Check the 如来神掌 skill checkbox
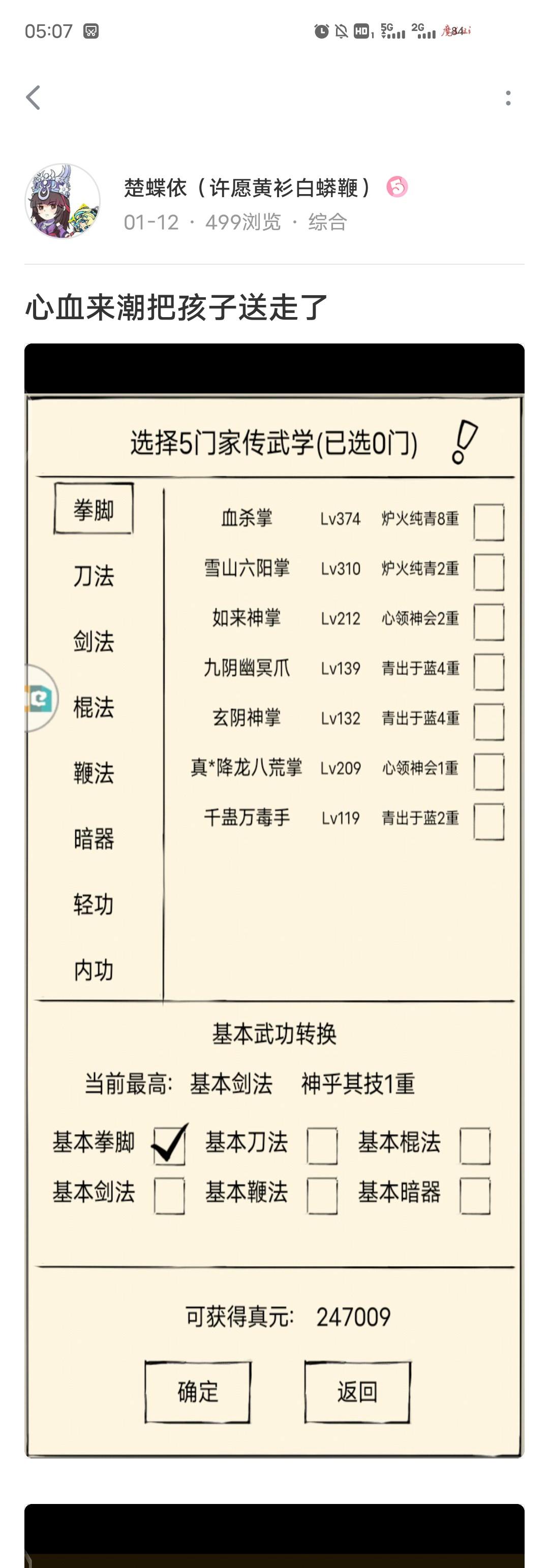Viewport: 549px width, 1568px height. [x=489, y=621]
